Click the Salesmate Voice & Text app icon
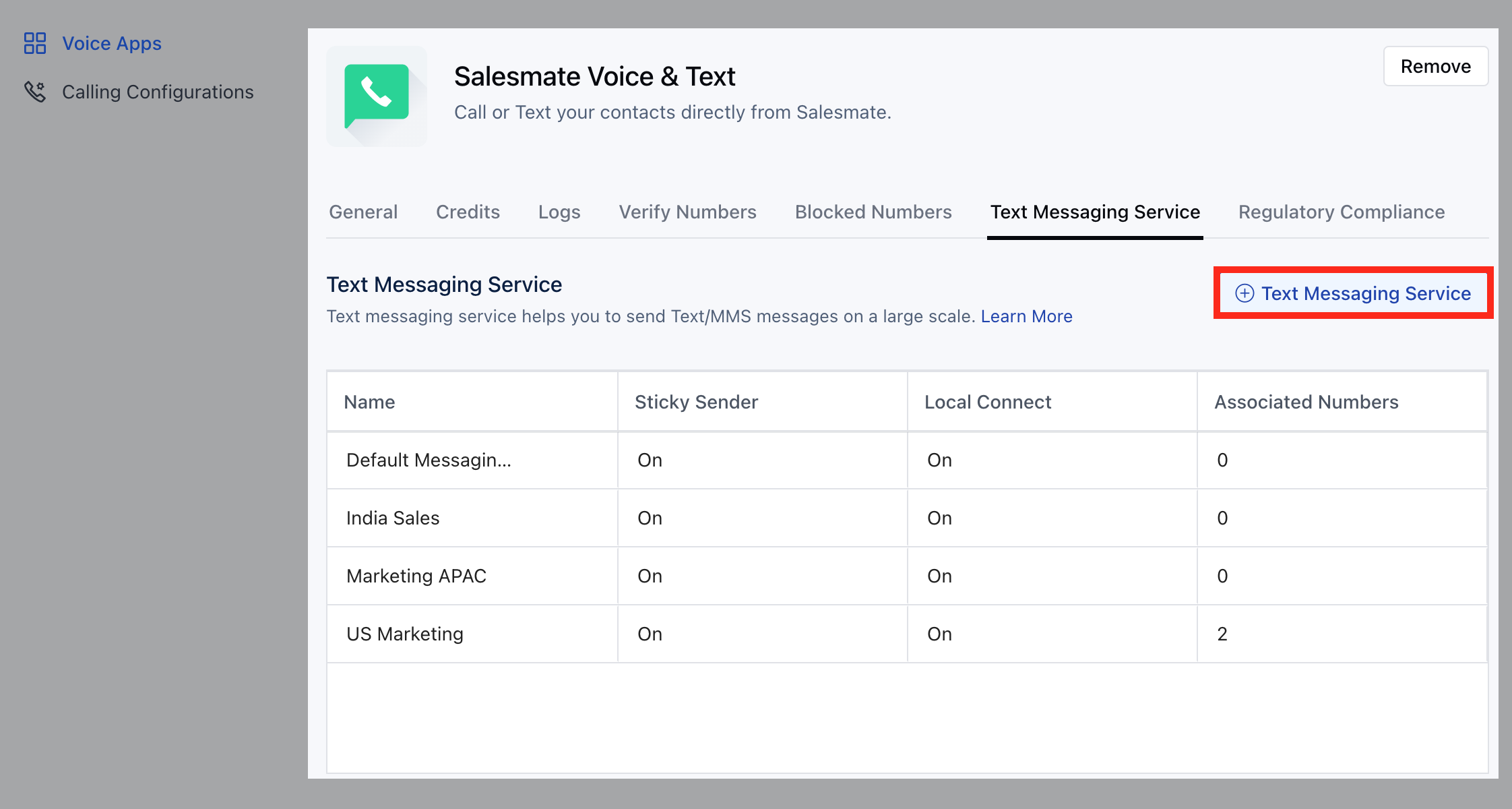Image resolution: width=1512 pixels, height=809 pixels. (376, 96)
